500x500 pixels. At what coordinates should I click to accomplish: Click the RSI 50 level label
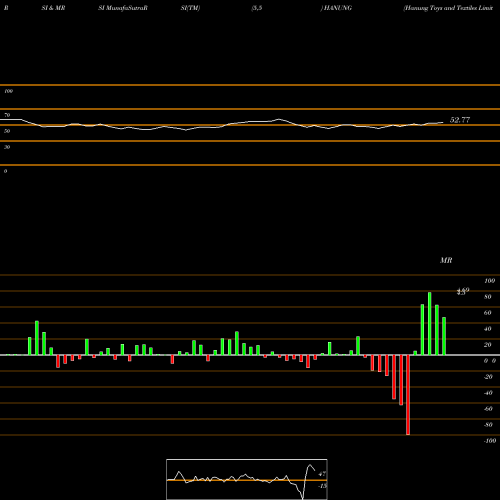coord(7,131)
